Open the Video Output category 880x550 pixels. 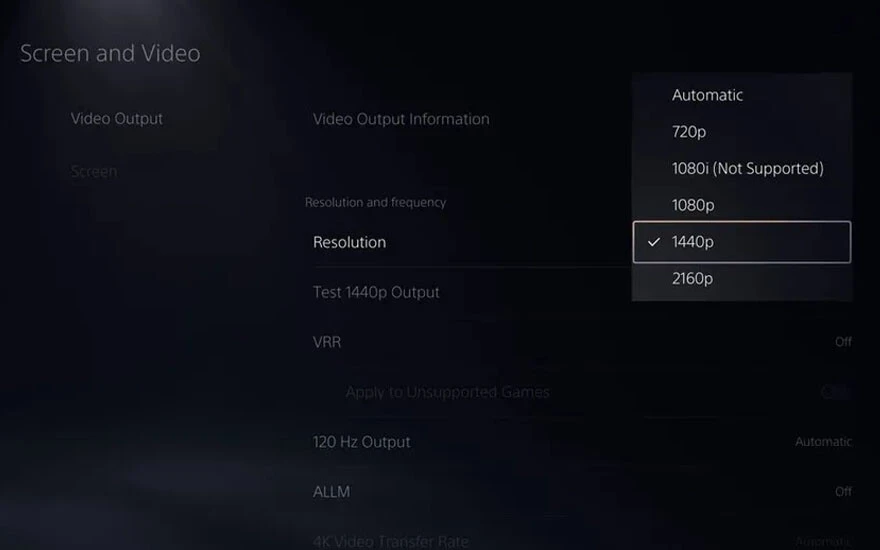(117, 119)
